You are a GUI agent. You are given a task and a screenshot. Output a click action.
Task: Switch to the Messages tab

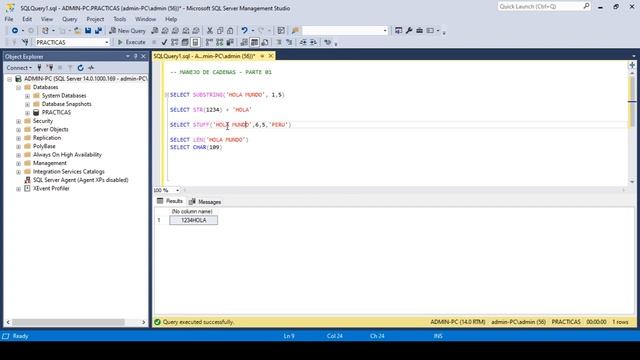205,202
